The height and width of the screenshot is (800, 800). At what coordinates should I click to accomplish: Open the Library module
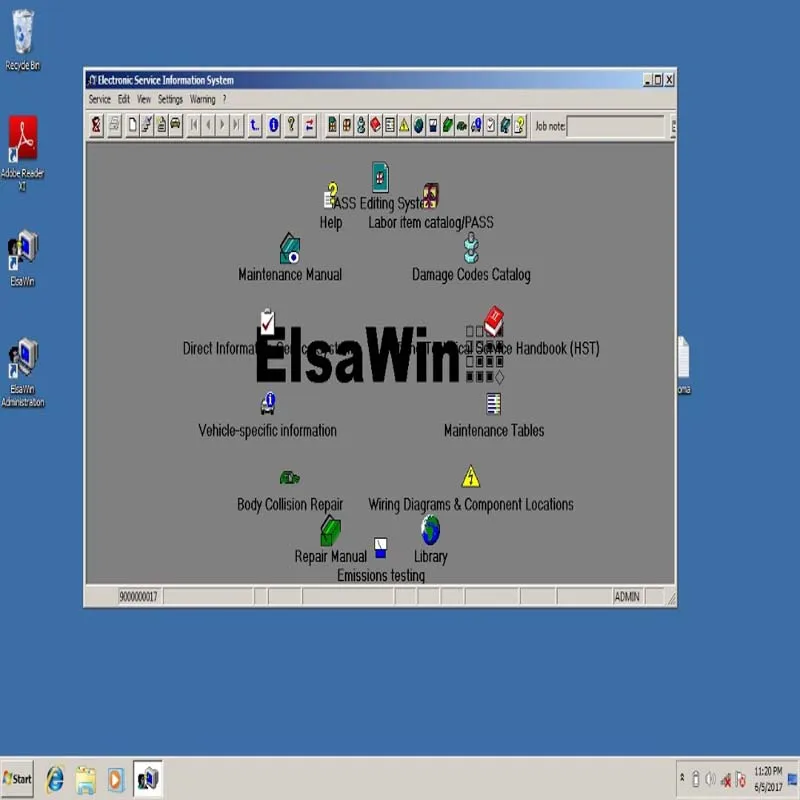(430, 530)
